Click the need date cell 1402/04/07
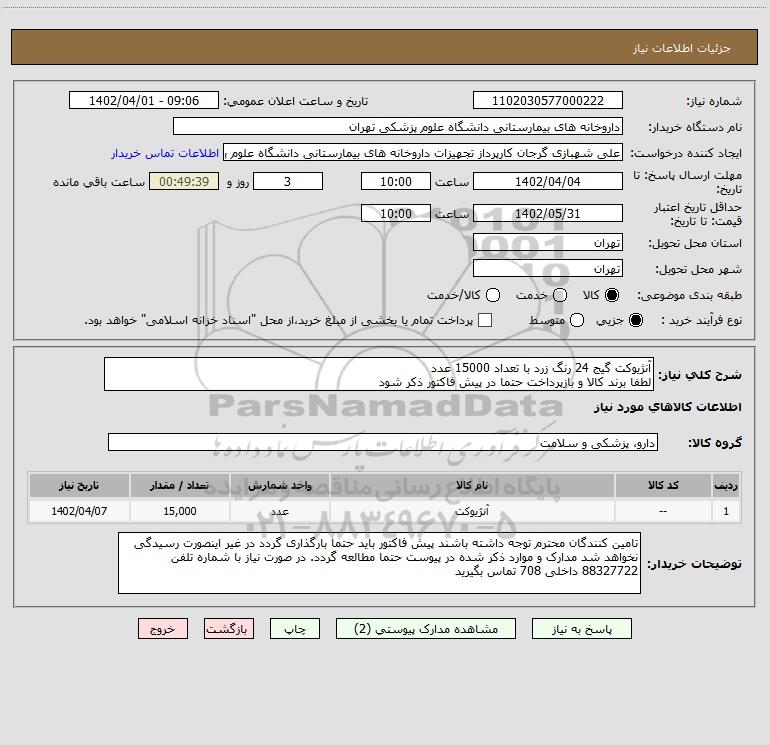Screen dimensions: 770x745 coord(79,511)
